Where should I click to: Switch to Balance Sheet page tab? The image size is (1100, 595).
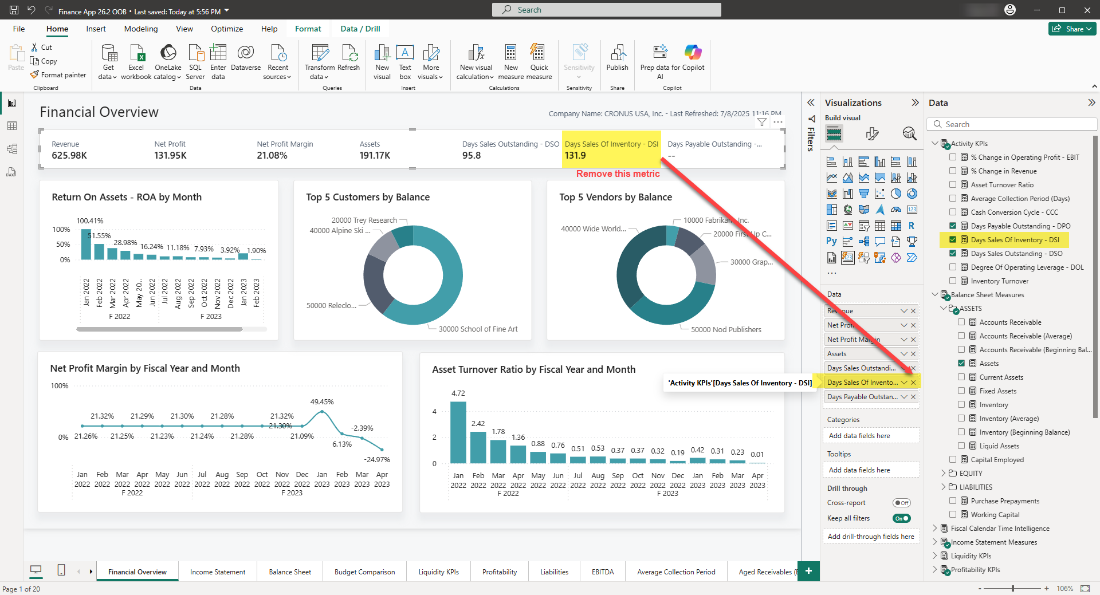point(290,572)
